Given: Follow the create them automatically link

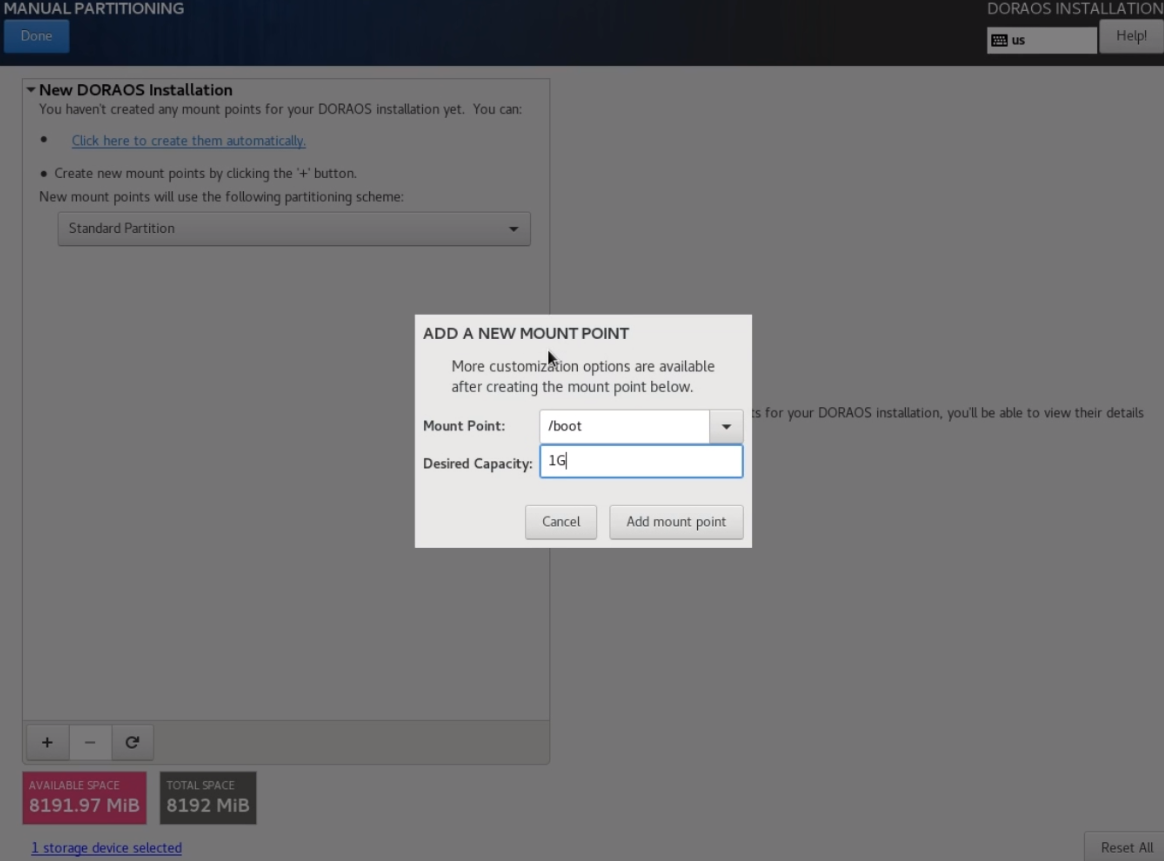Looking at the screenshot, I should tap(189, 141).
